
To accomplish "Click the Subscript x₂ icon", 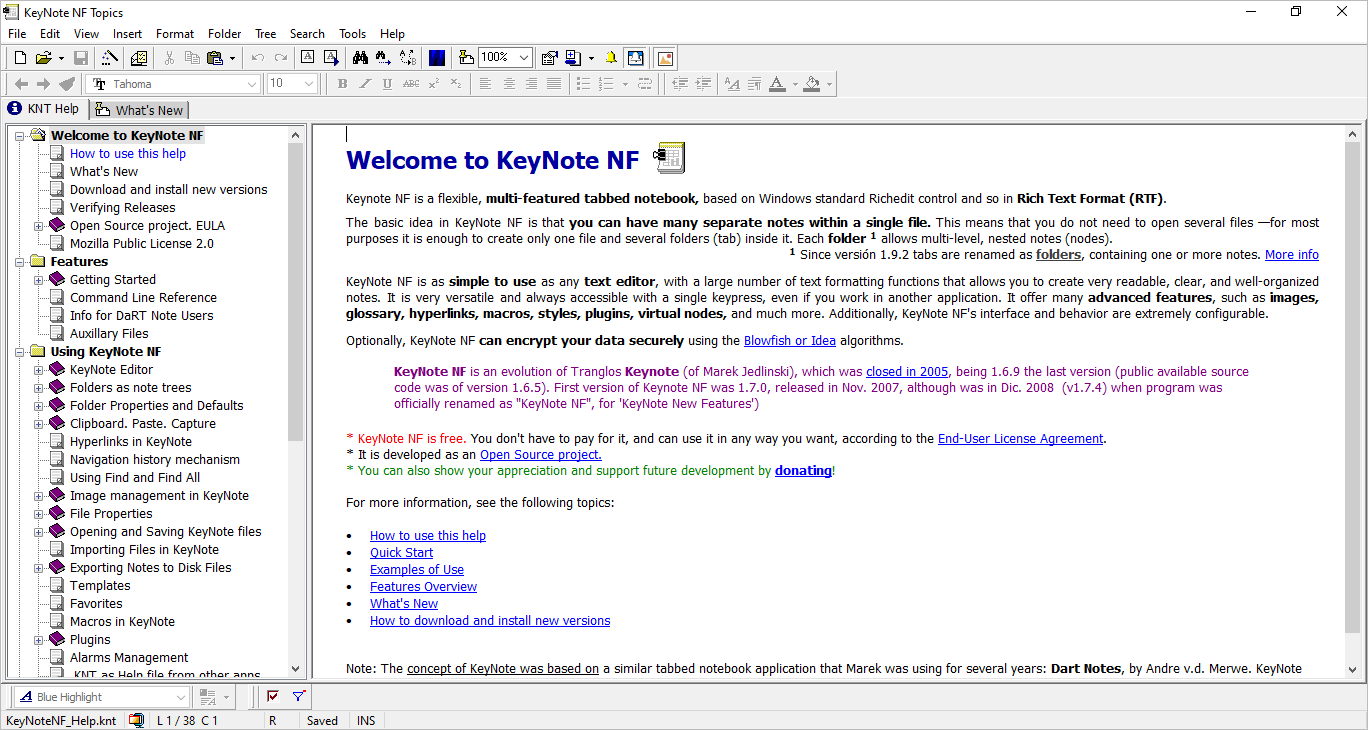I will (456, 84).
